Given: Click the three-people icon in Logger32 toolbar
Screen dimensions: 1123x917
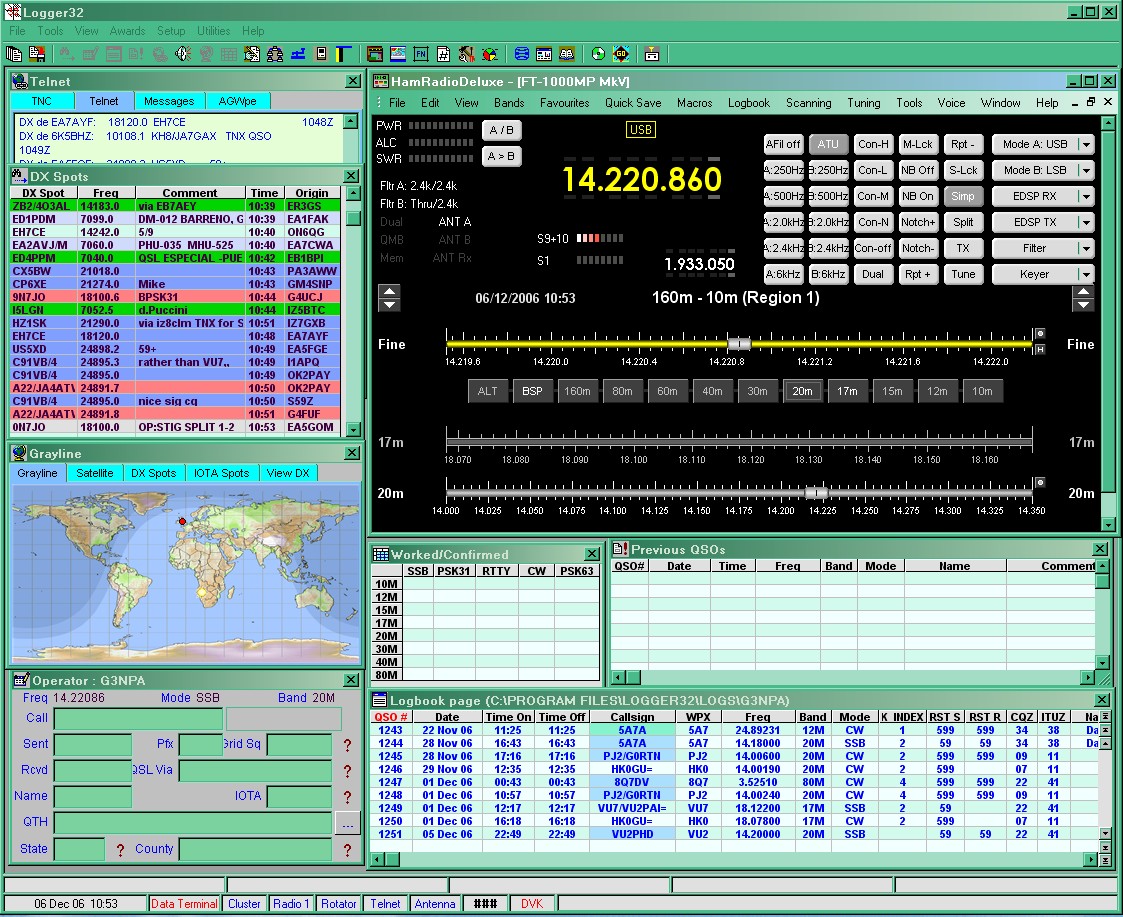Looking at the screenshot, I should [x=275, y=54].
